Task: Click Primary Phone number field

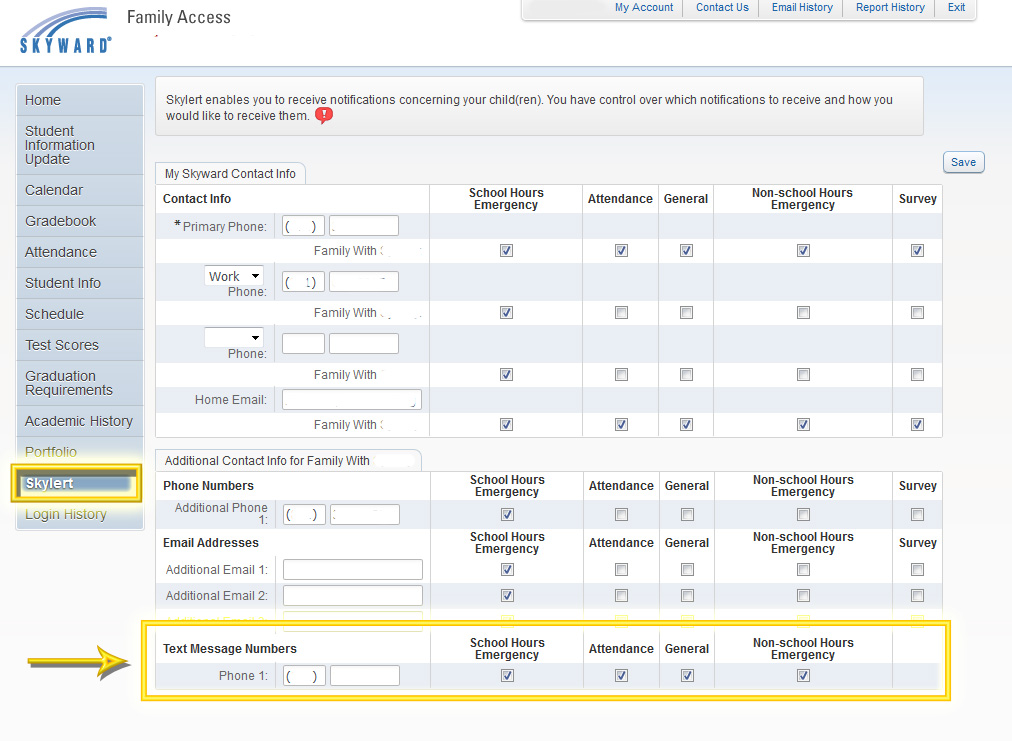Action: point(364,226)
